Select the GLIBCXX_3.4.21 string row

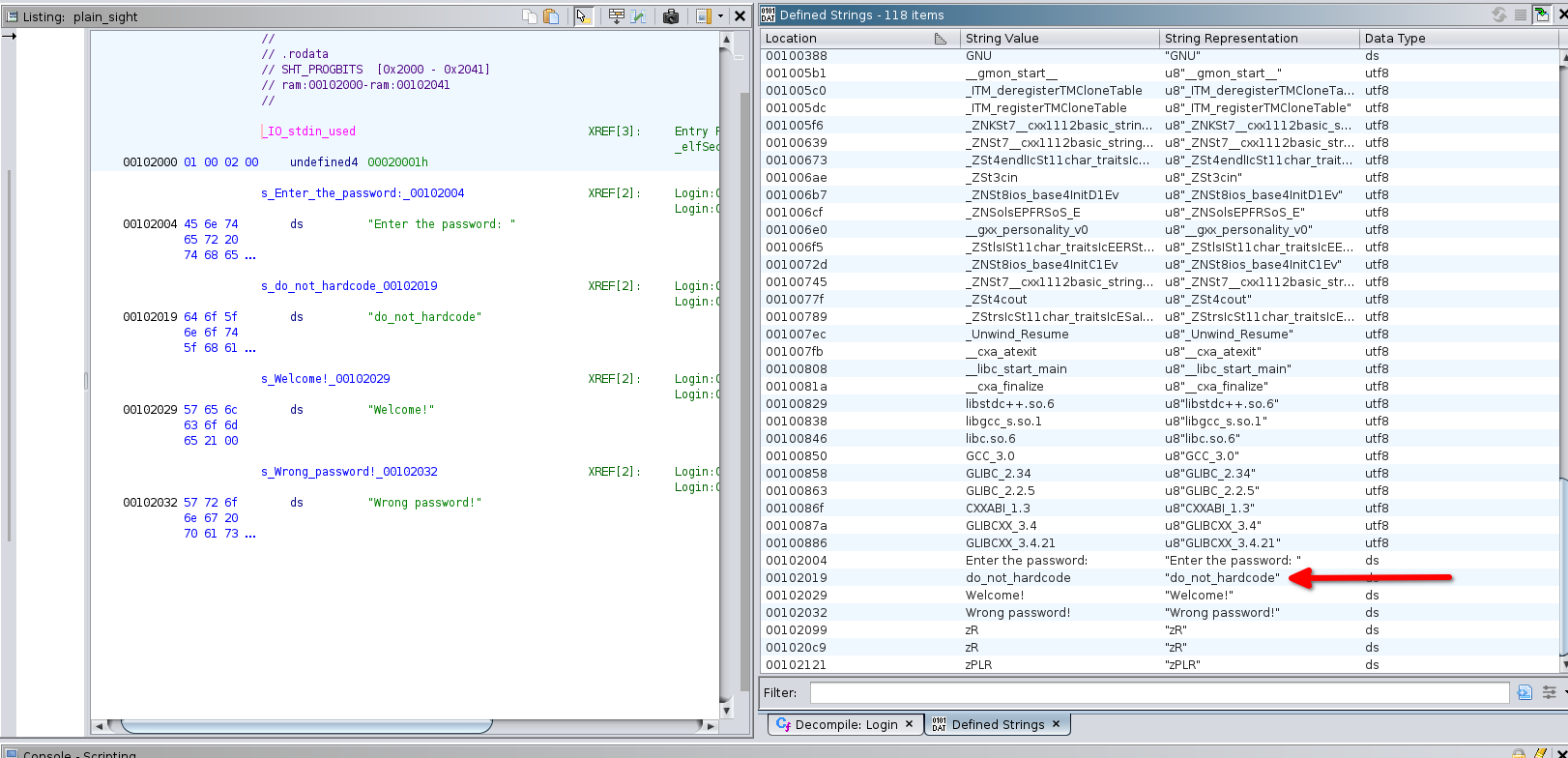point(1159,543)
